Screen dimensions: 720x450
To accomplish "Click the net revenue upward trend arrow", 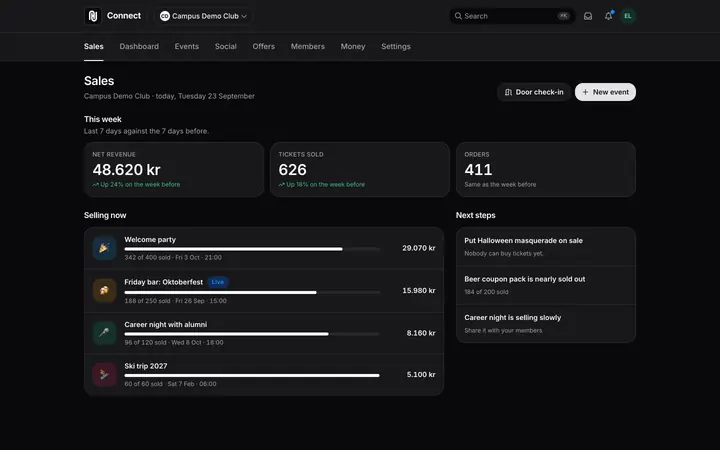I will [x=96, y=185].
